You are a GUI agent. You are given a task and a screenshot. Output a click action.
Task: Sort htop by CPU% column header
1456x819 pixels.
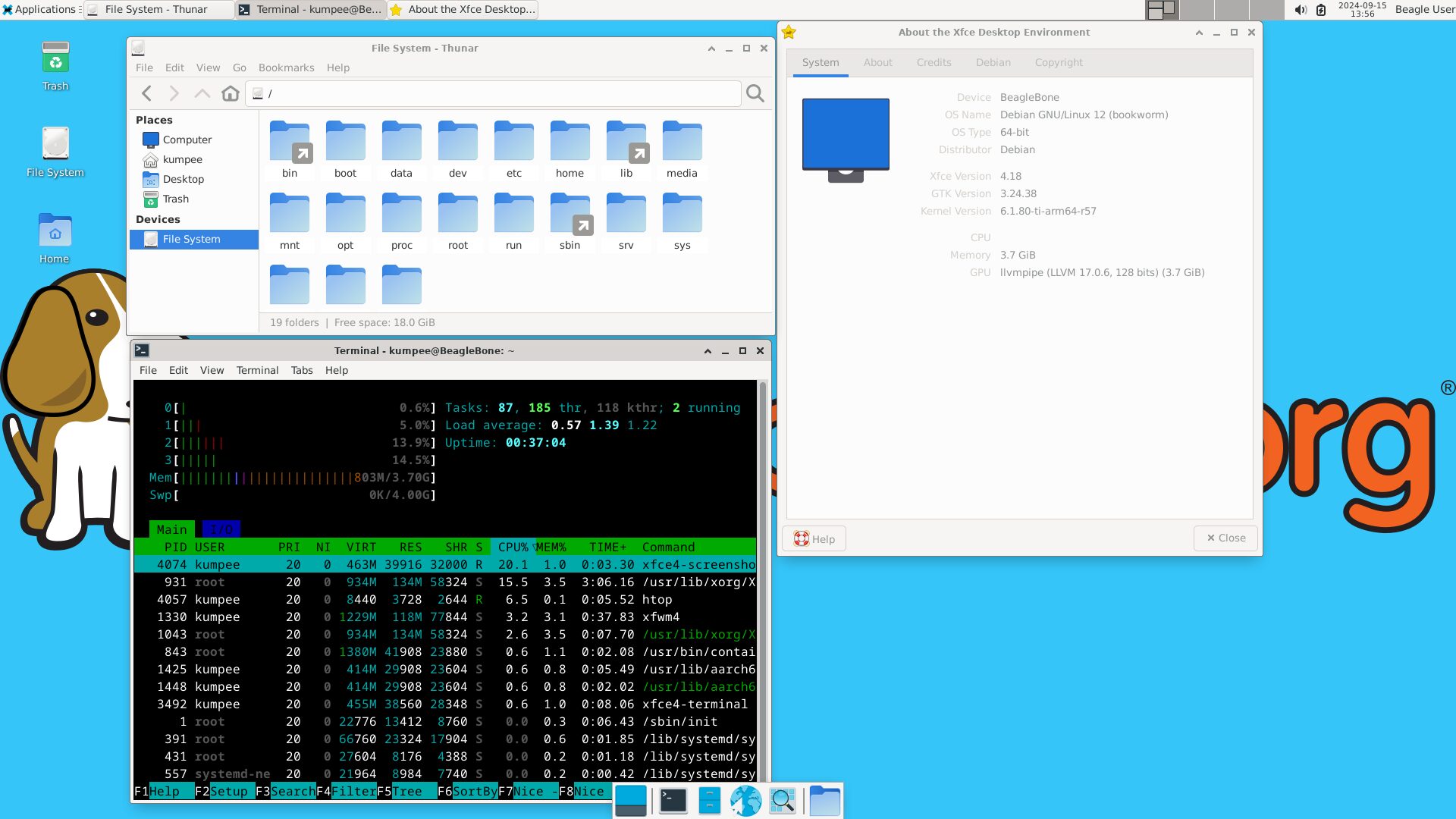click(513, 547)
